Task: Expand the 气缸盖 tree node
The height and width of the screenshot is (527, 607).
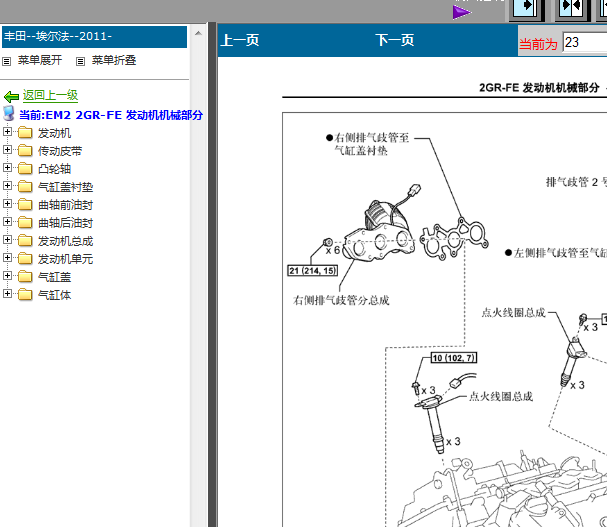Action: tap(7, 275)
